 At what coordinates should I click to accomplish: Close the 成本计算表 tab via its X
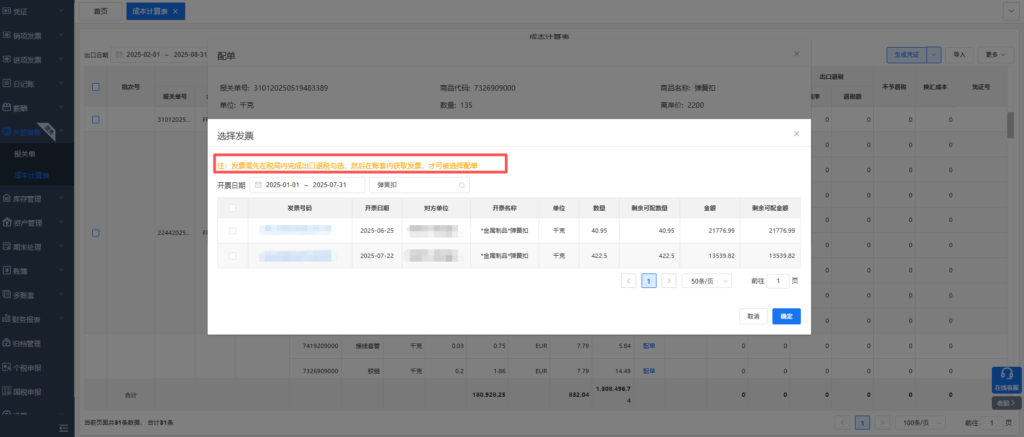click(176, 11)
